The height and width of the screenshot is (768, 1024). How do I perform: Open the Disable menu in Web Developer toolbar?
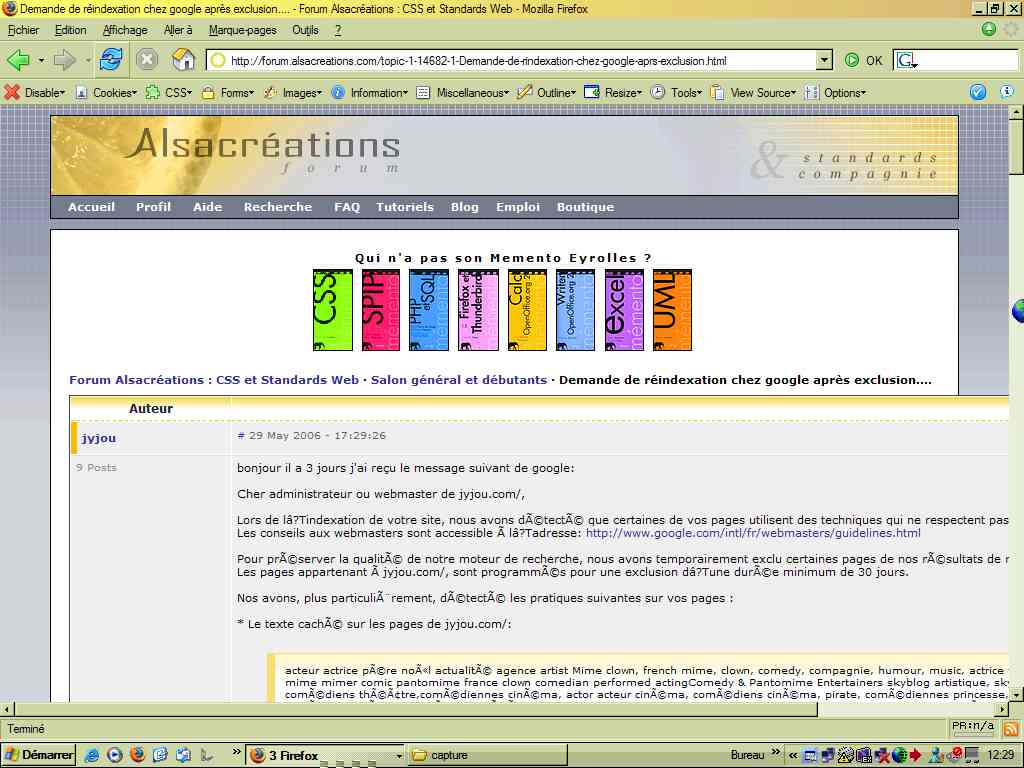tap(35, 93)
